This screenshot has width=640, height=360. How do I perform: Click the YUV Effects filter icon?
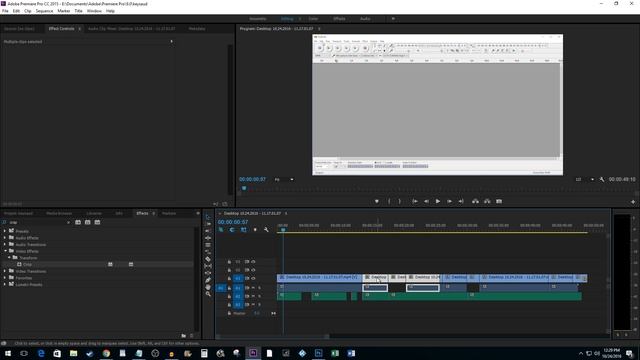tap(97, 222)
